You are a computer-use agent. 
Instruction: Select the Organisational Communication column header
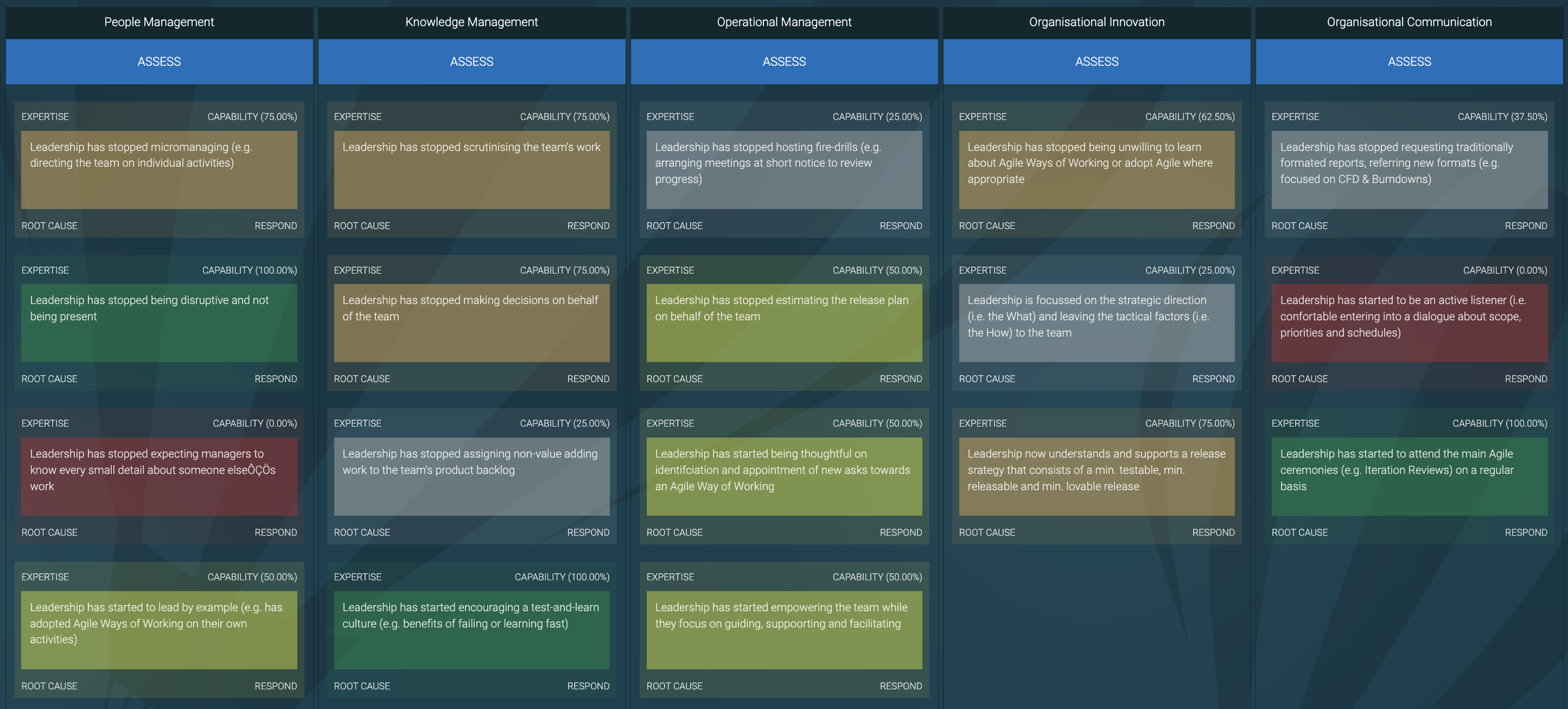[1409, 22]
